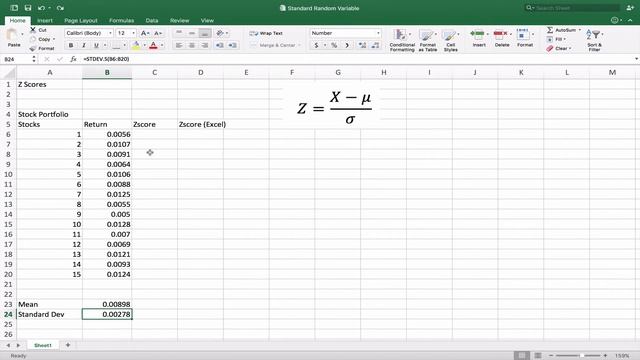Apply the red font color

click(153, 45)
